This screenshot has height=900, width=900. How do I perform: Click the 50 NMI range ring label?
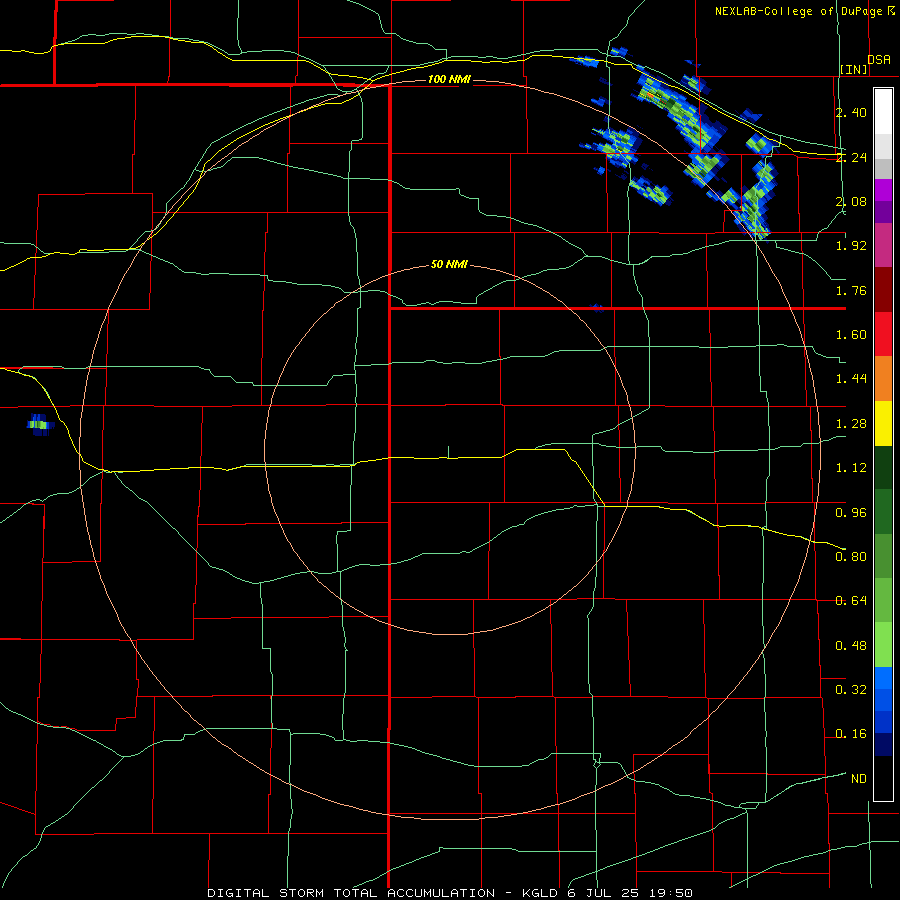click(x=449, y=265)
